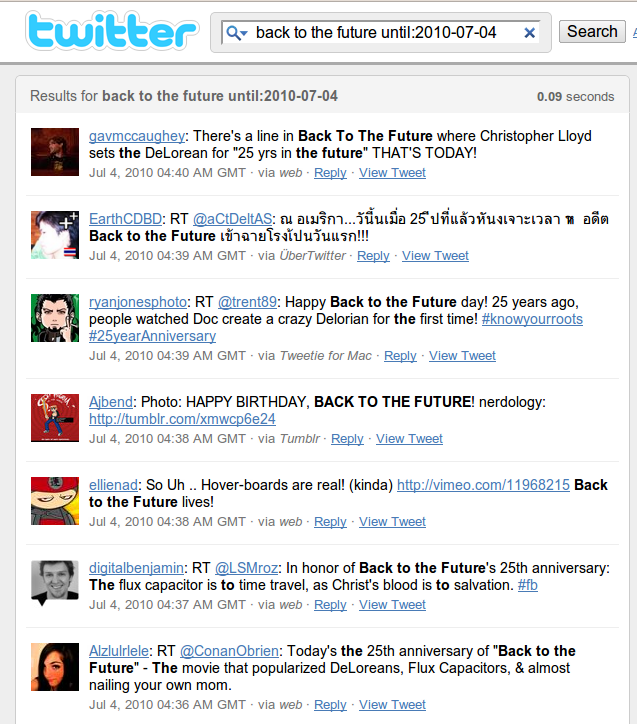Open EarthCDBD's avatar thumbnail
The height and width of the screenshot is (724, 637).
tap(55, 235)
